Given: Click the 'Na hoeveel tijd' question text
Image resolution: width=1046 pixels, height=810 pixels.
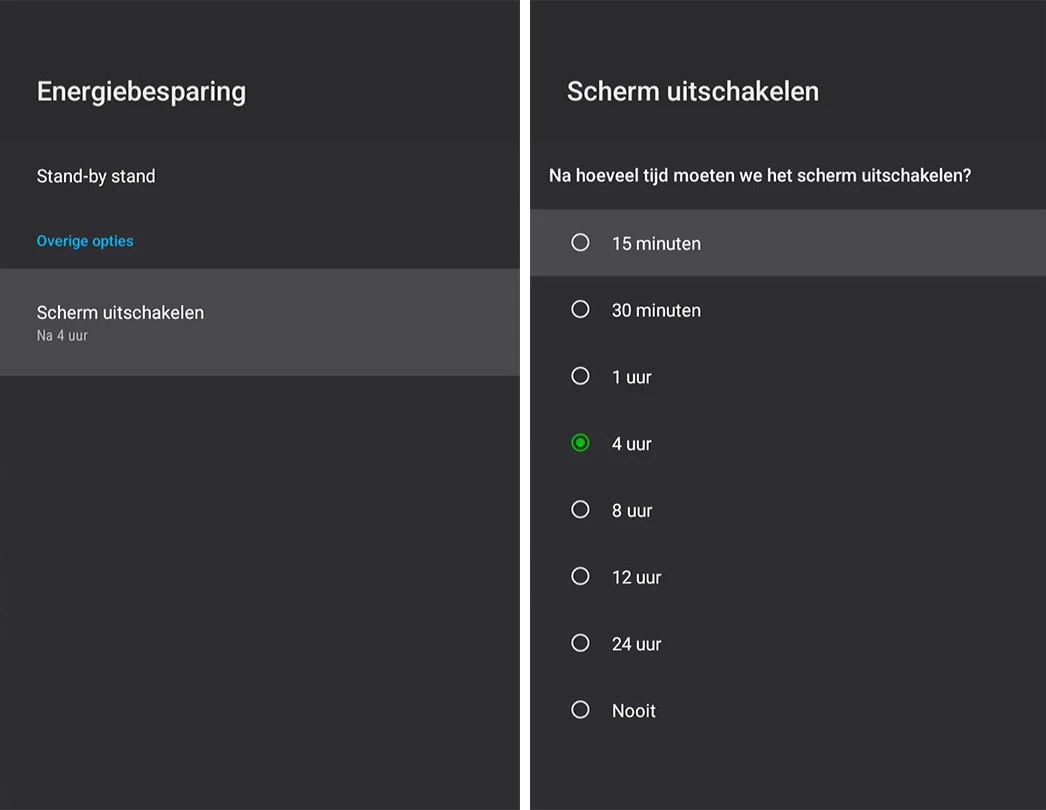Looking at the screenshot, I should 760,176.
